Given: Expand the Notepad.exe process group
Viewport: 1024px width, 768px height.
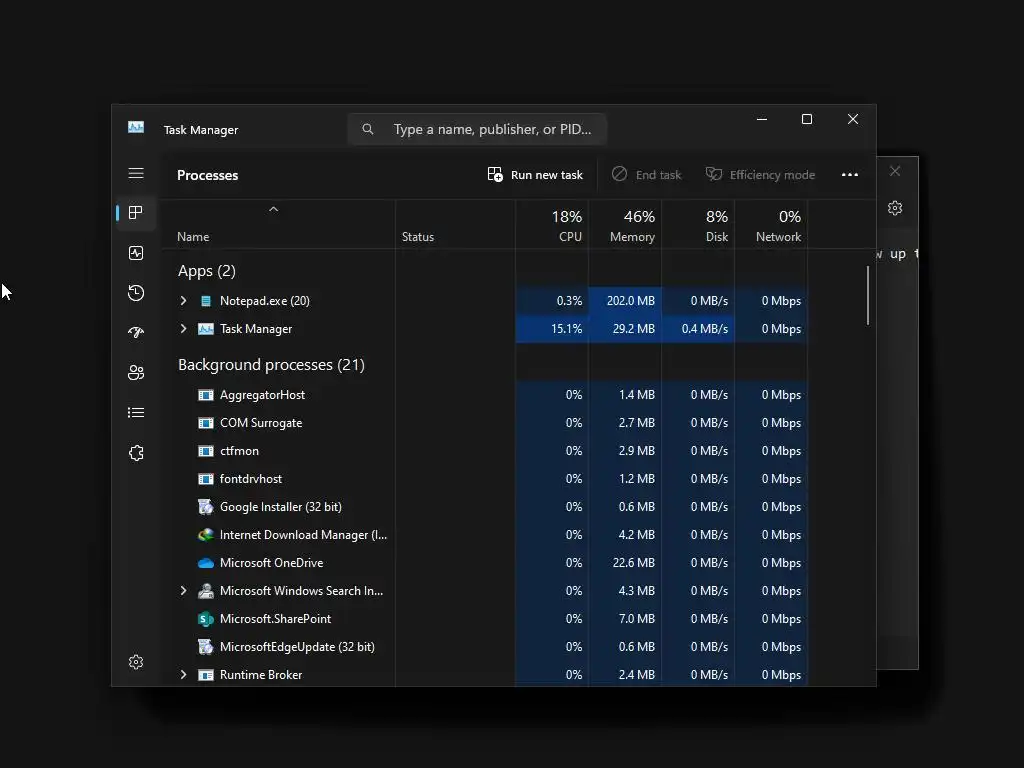Looking at the screenshot, I should 184,300.
